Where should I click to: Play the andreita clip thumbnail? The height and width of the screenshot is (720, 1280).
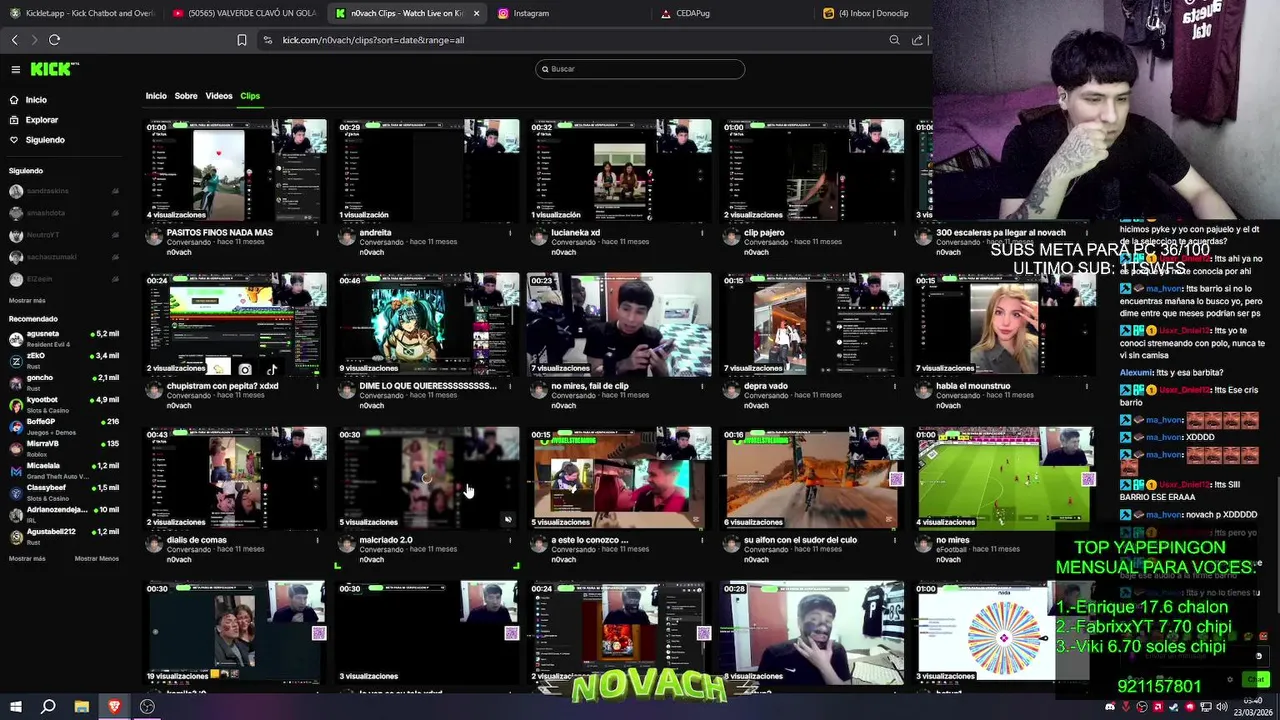428,171
